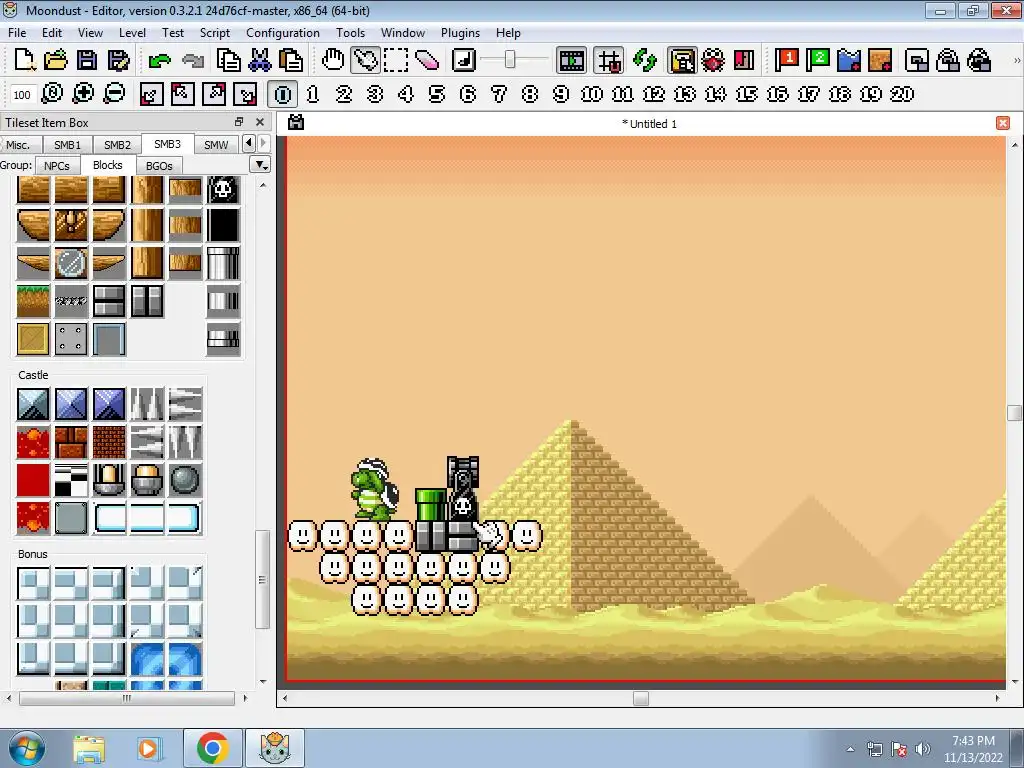The width and height of the screenshot is (1024, 768).
Task: Choose the rectangular selection tool
Action: pos(396,60)
